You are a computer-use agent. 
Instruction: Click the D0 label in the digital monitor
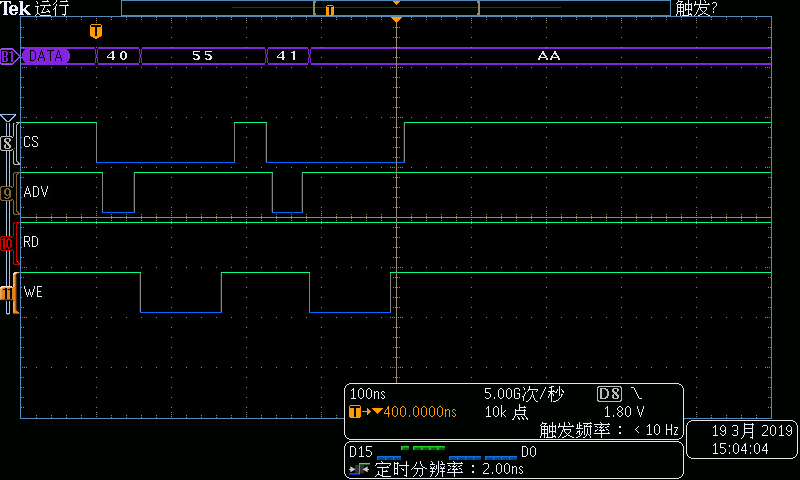[x=529, y=452]
